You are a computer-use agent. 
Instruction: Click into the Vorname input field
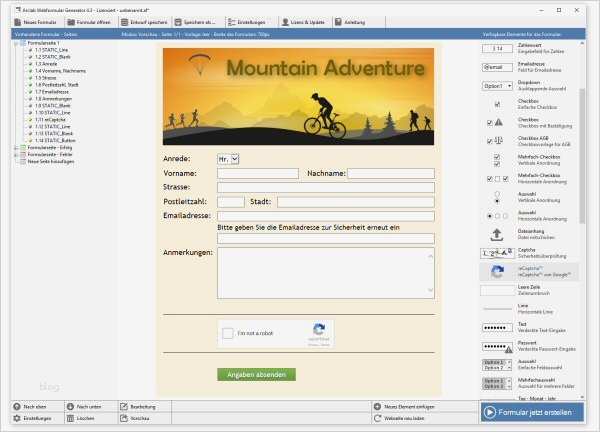[x=258, y=174]
